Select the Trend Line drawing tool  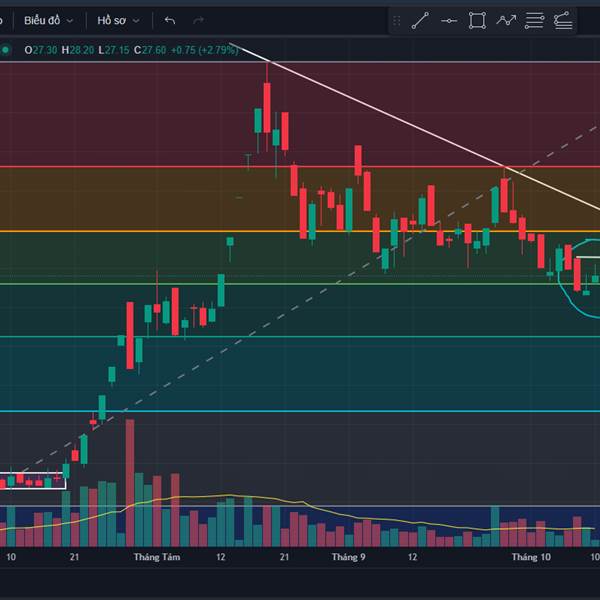tap(420, 21)
